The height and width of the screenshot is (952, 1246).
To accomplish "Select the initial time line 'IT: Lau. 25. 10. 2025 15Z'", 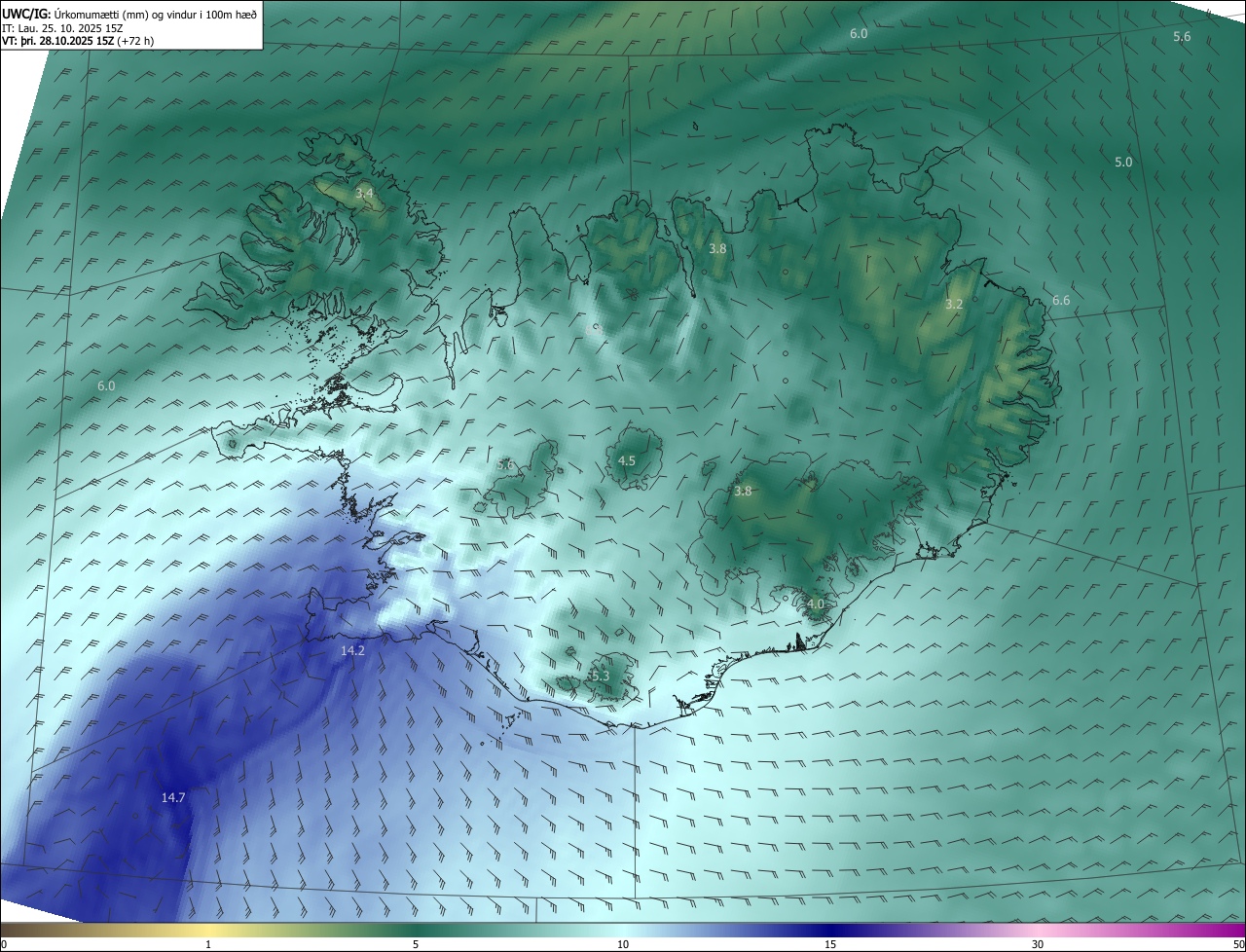I will 62,28.
